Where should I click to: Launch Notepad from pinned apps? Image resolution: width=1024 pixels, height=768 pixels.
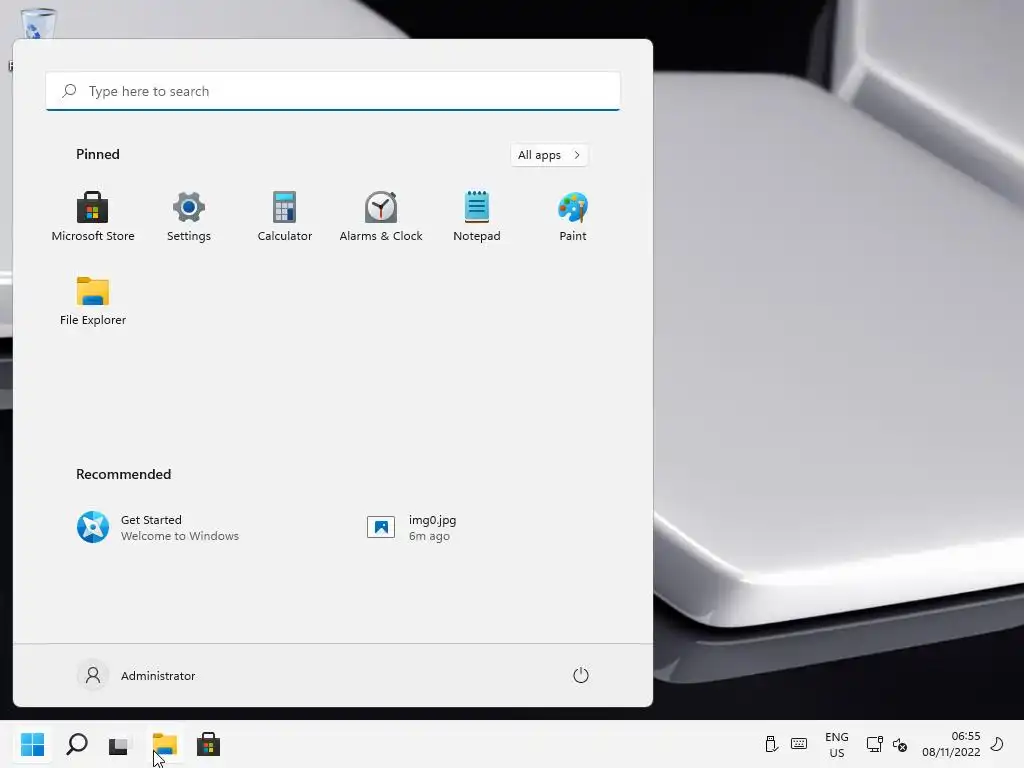[x=477, y=217]
